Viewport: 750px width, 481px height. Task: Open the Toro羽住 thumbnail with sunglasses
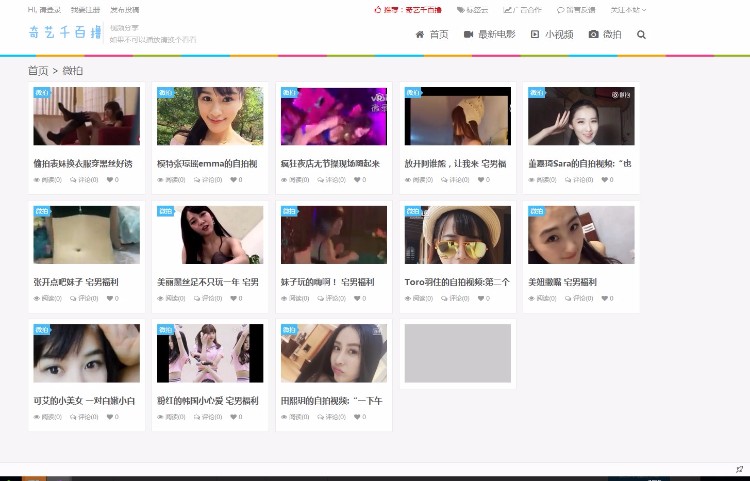(458, 235)
